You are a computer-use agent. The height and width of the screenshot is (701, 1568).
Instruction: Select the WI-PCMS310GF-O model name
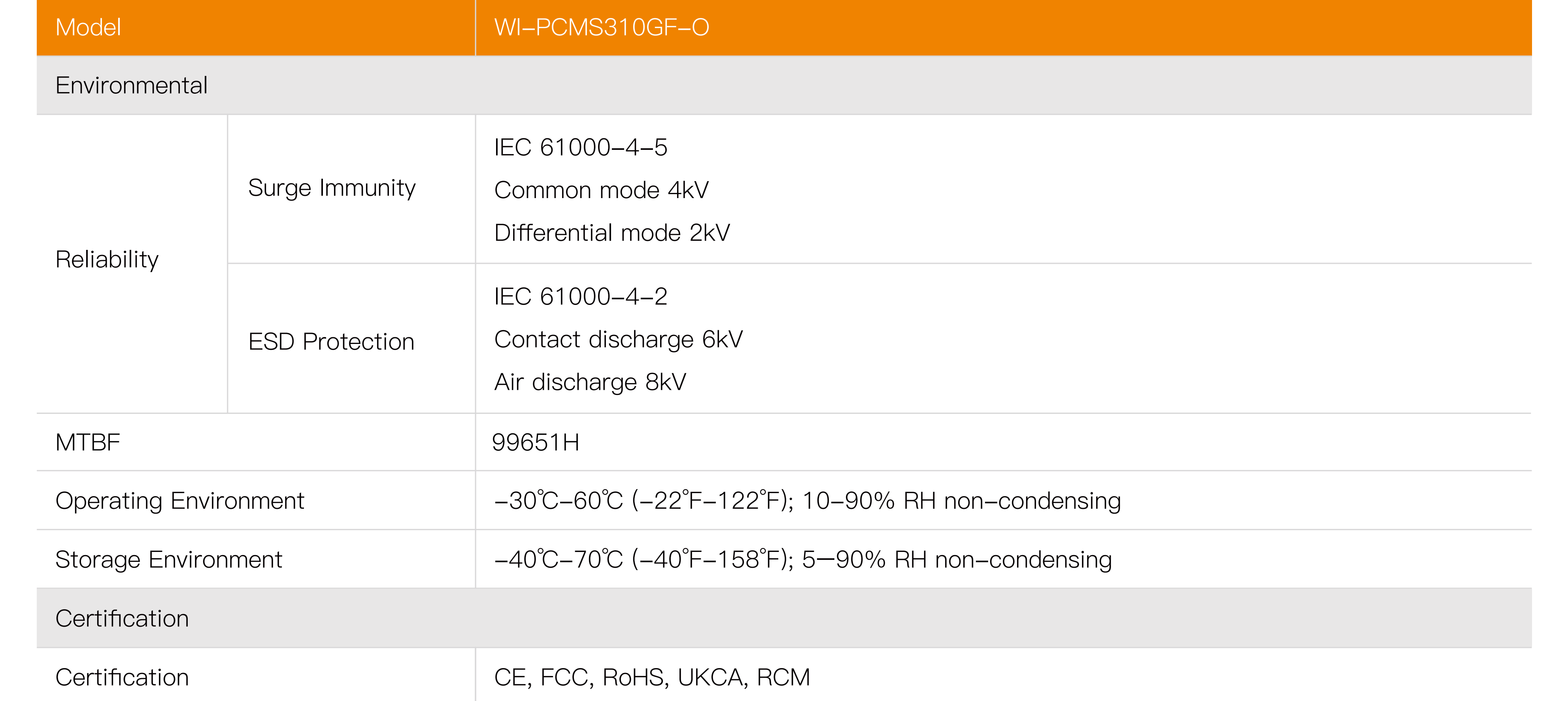(602, 27)
